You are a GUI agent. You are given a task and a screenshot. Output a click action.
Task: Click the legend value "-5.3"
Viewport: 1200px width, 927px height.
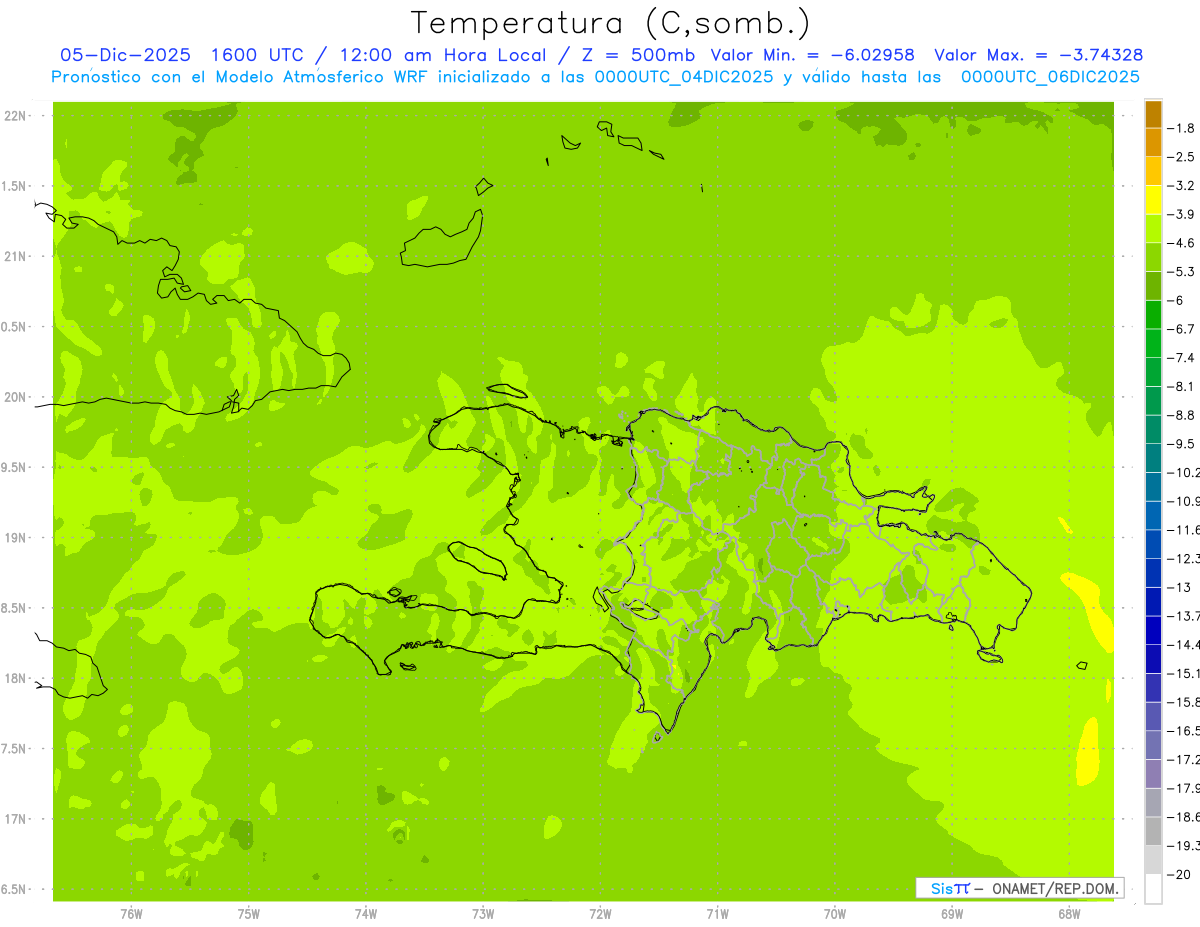coord(1183,272)
